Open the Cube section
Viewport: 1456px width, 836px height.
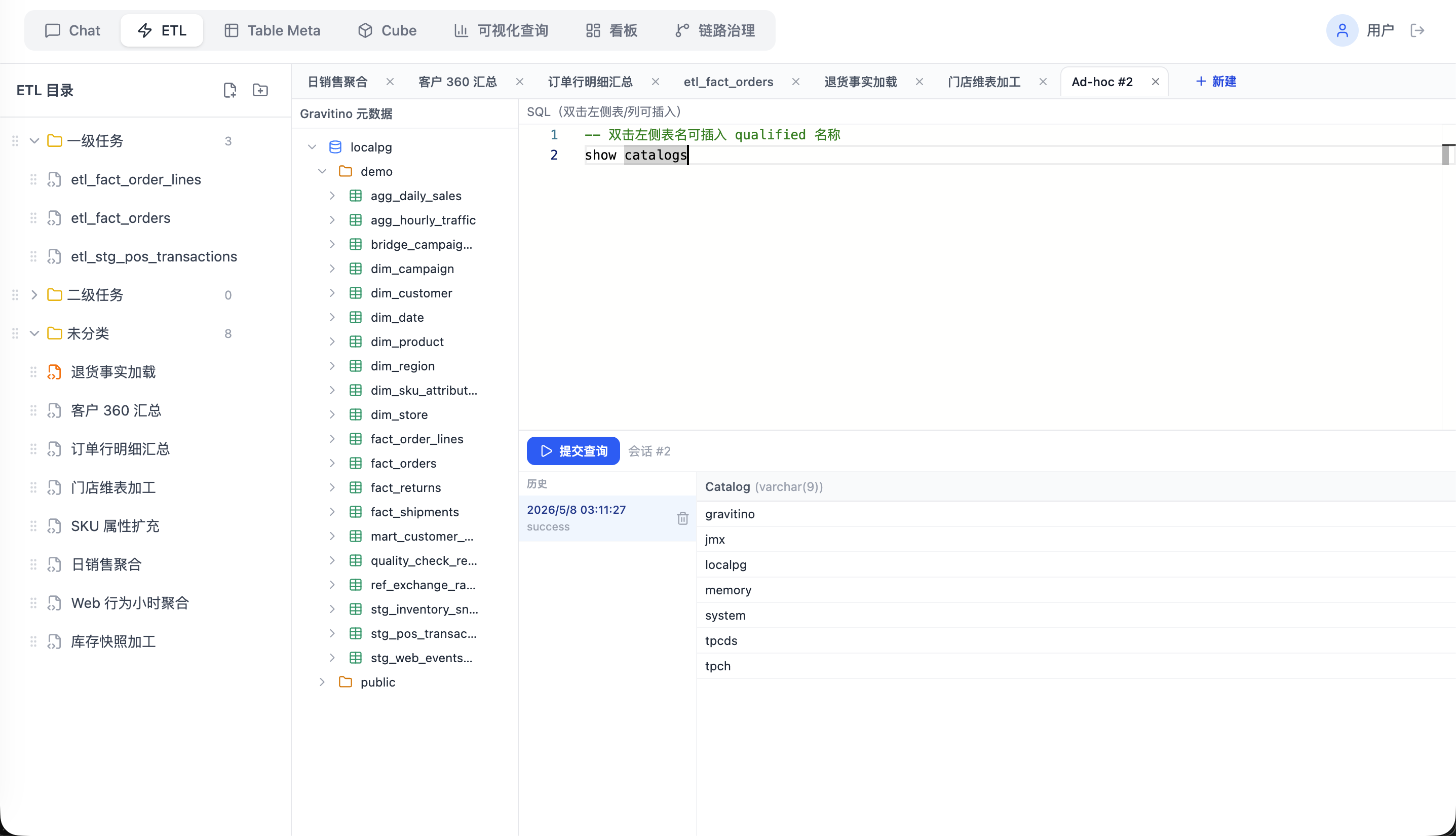click(x=388, y=30)
